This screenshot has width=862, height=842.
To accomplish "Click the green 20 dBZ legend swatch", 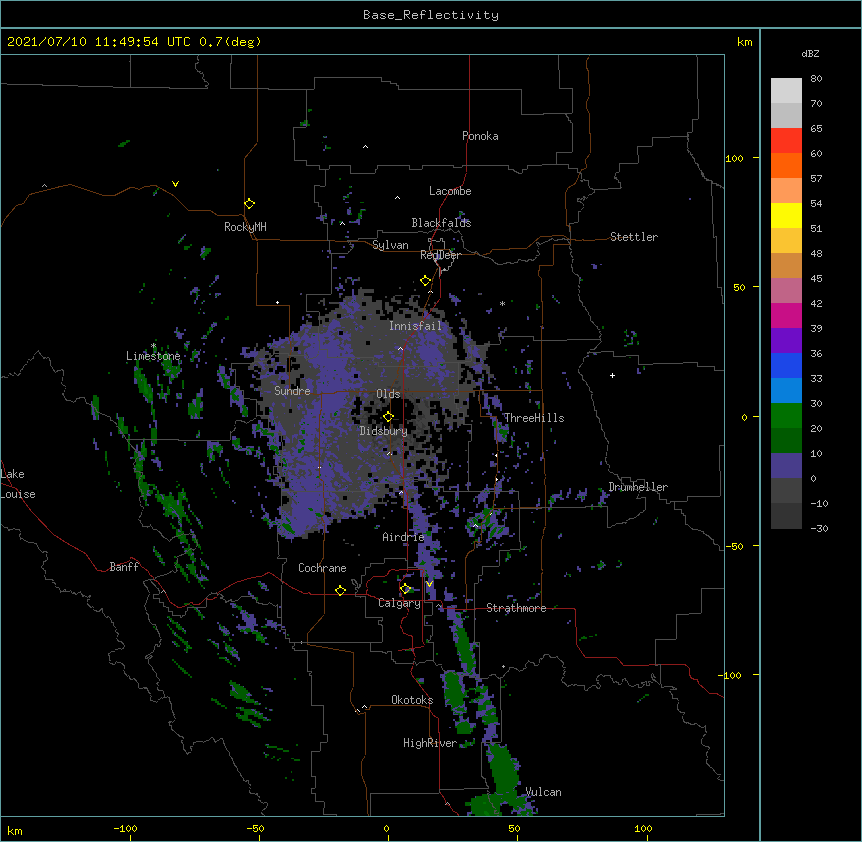I will coord(786,416).
